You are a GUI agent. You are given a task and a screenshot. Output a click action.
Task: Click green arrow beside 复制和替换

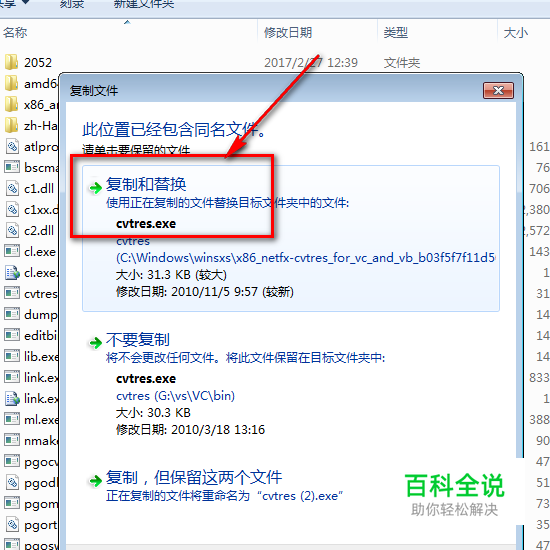coord(95,188)
